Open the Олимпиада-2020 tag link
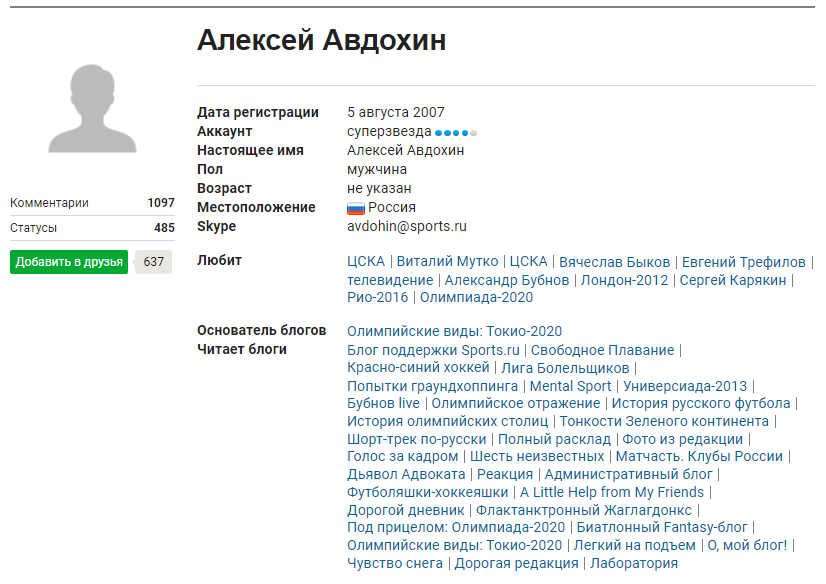826x584 pixels. 476,297
